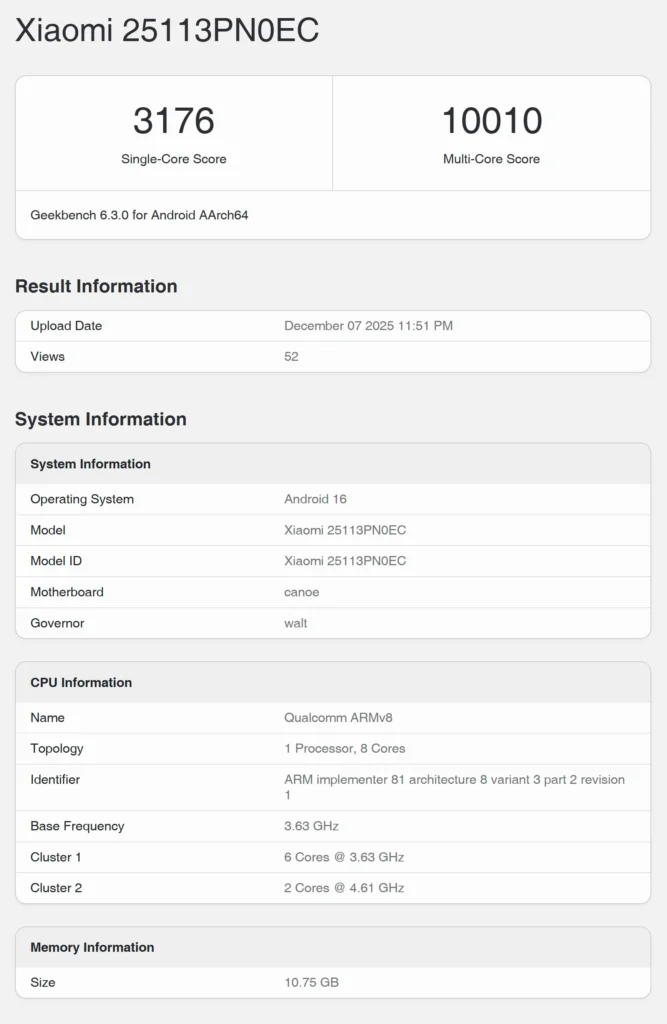
Task: Click the Single-Core Score label
Action: 174,159
